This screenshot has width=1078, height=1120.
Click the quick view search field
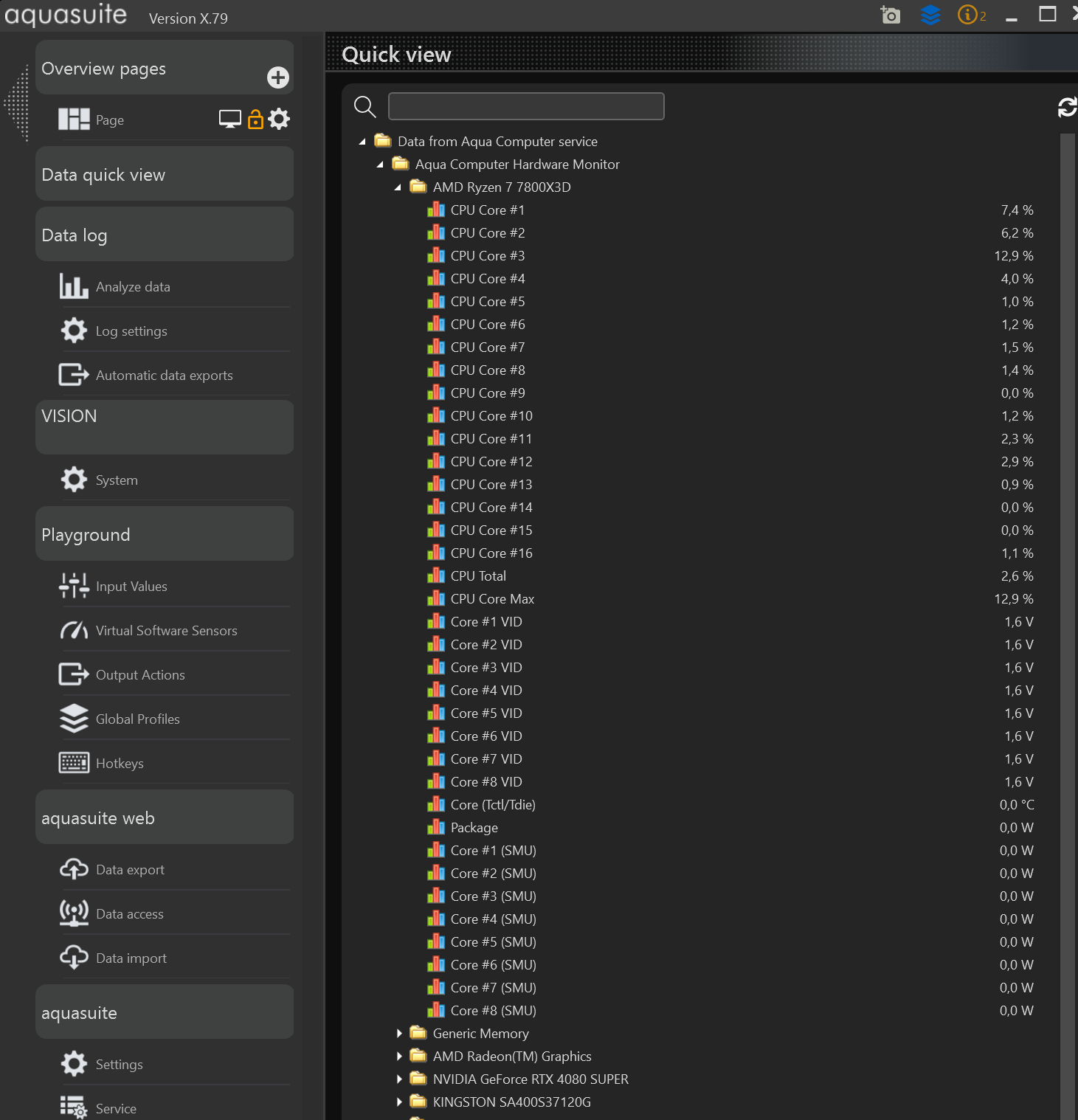pos(525,106)
